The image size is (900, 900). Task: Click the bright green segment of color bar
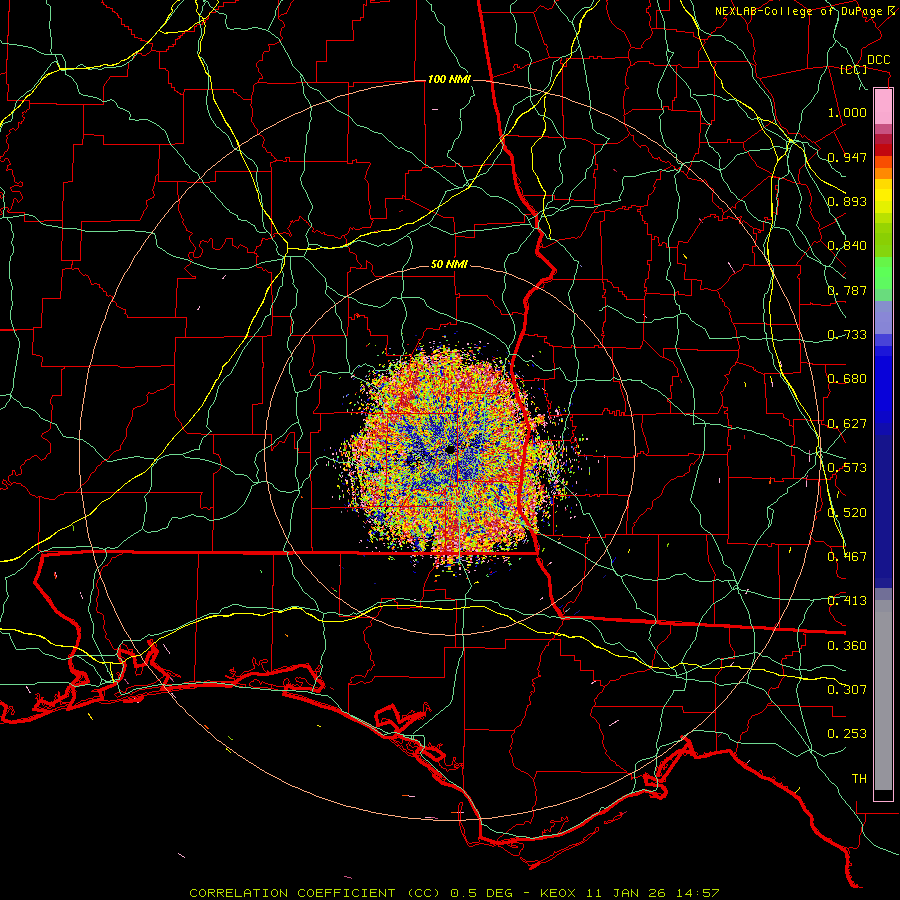(883, 273)
